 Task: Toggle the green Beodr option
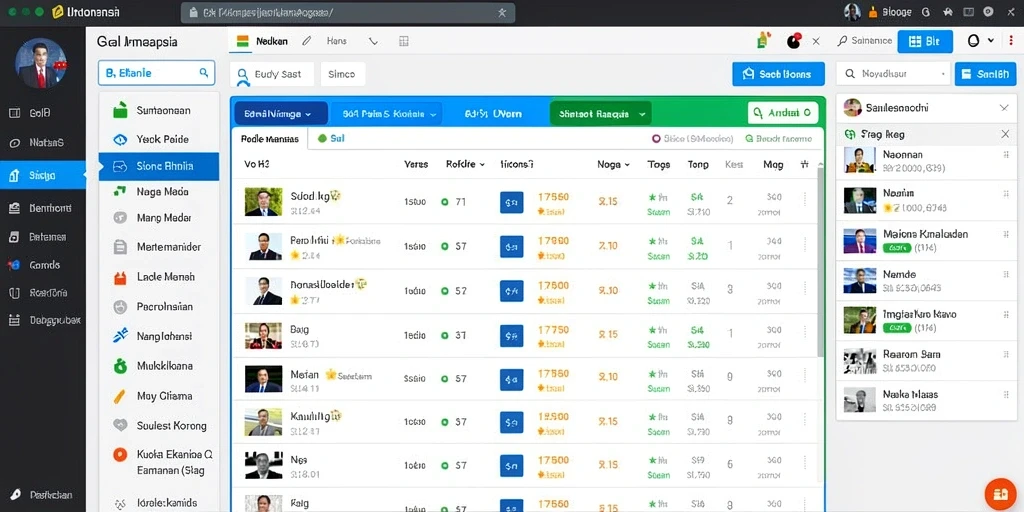click(x=749, y=139)
